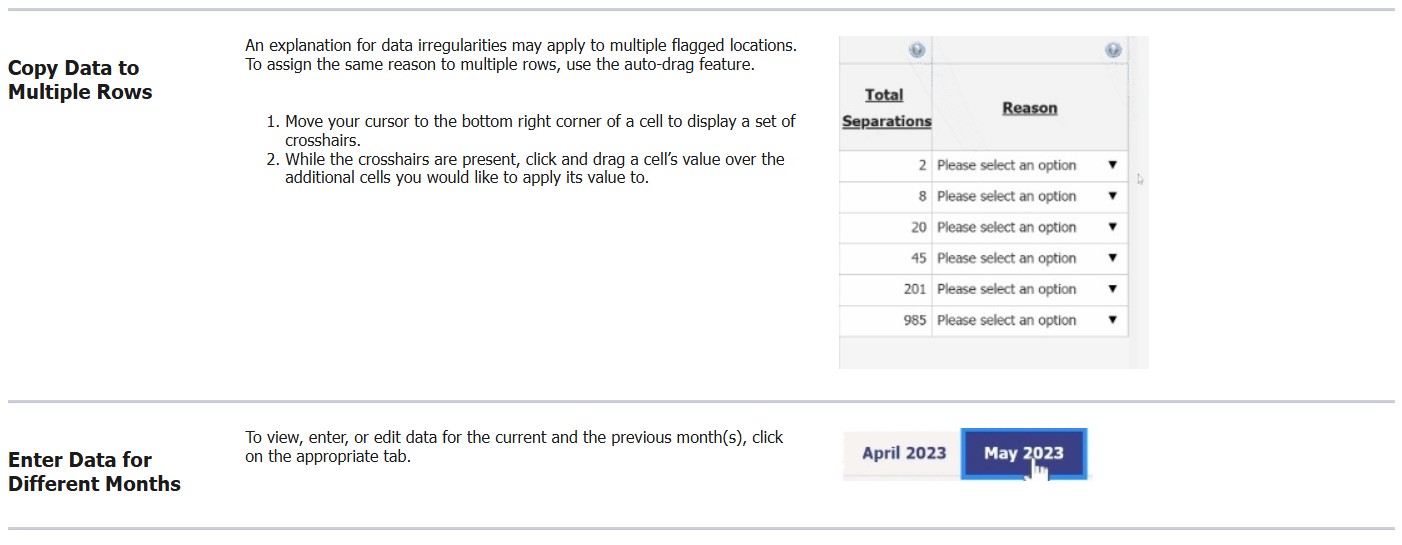
Task: Select the May 2023 tab
Action: [x=1023, y=454]
